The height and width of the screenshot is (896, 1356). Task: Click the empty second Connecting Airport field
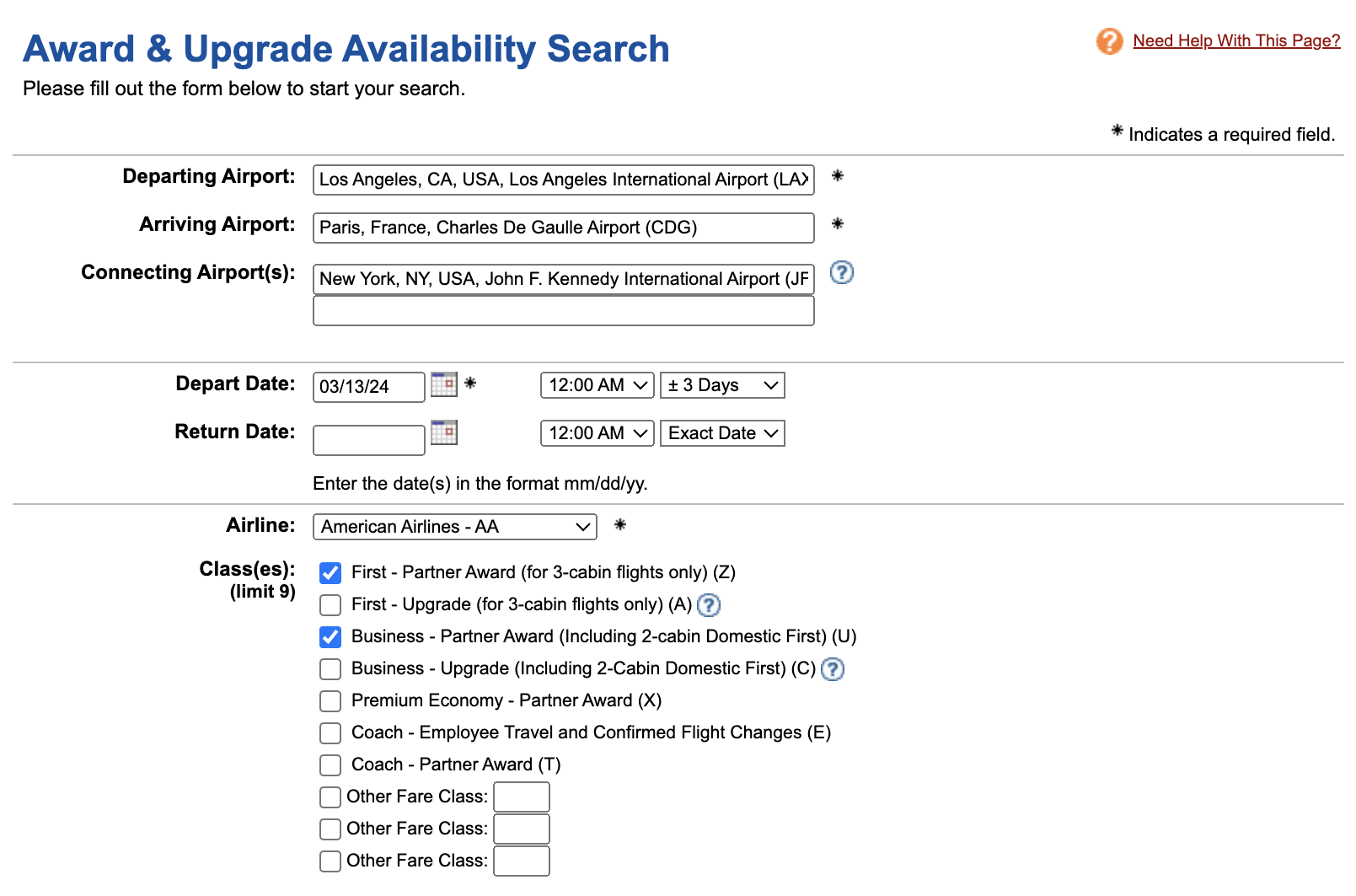[564, 311]
